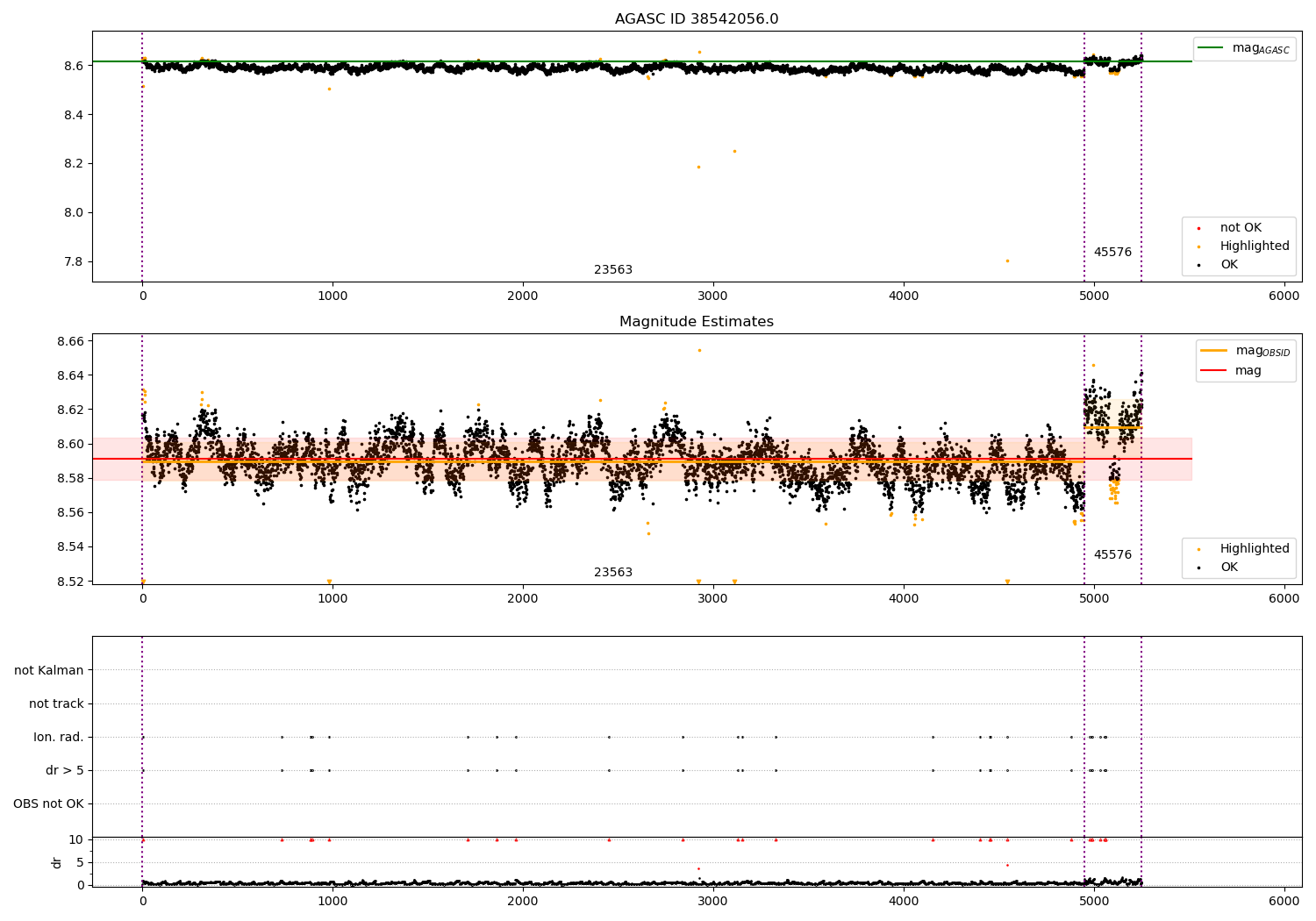1316x921 pixels.
Task: Select 'not OK' legend entry in top plot
Action: [1241, 228]
